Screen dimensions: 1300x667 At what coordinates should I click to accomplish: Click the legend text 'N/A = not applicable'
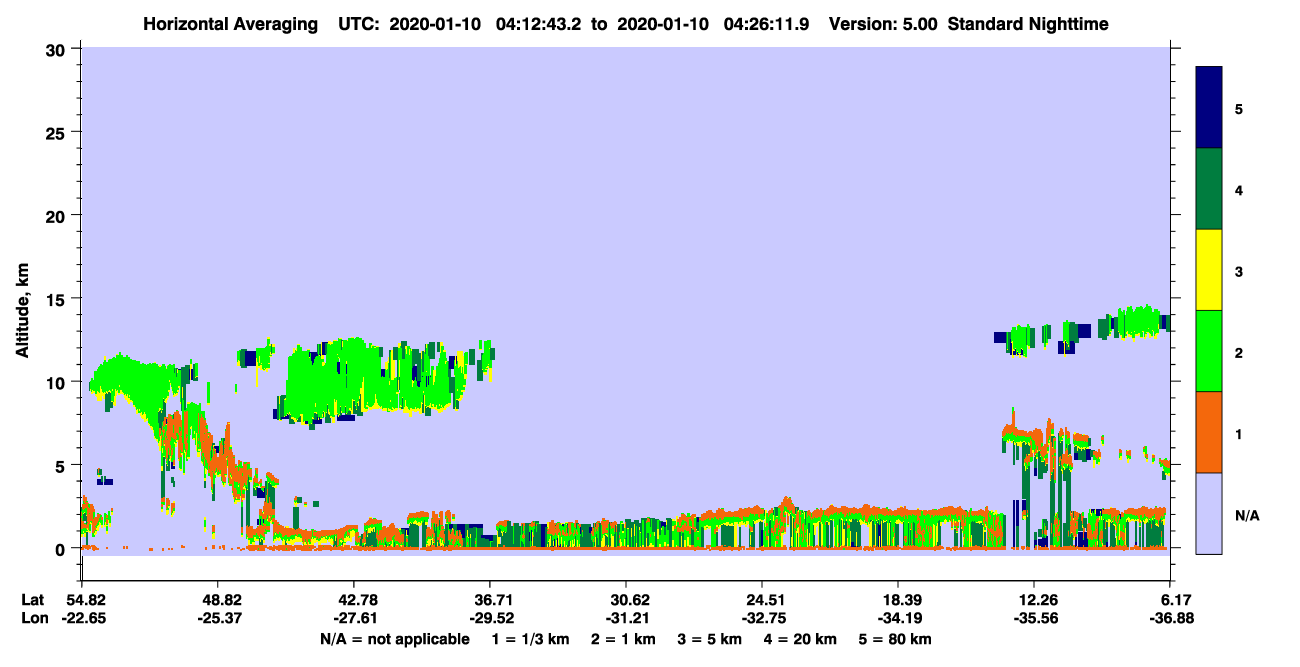point(394,639)
